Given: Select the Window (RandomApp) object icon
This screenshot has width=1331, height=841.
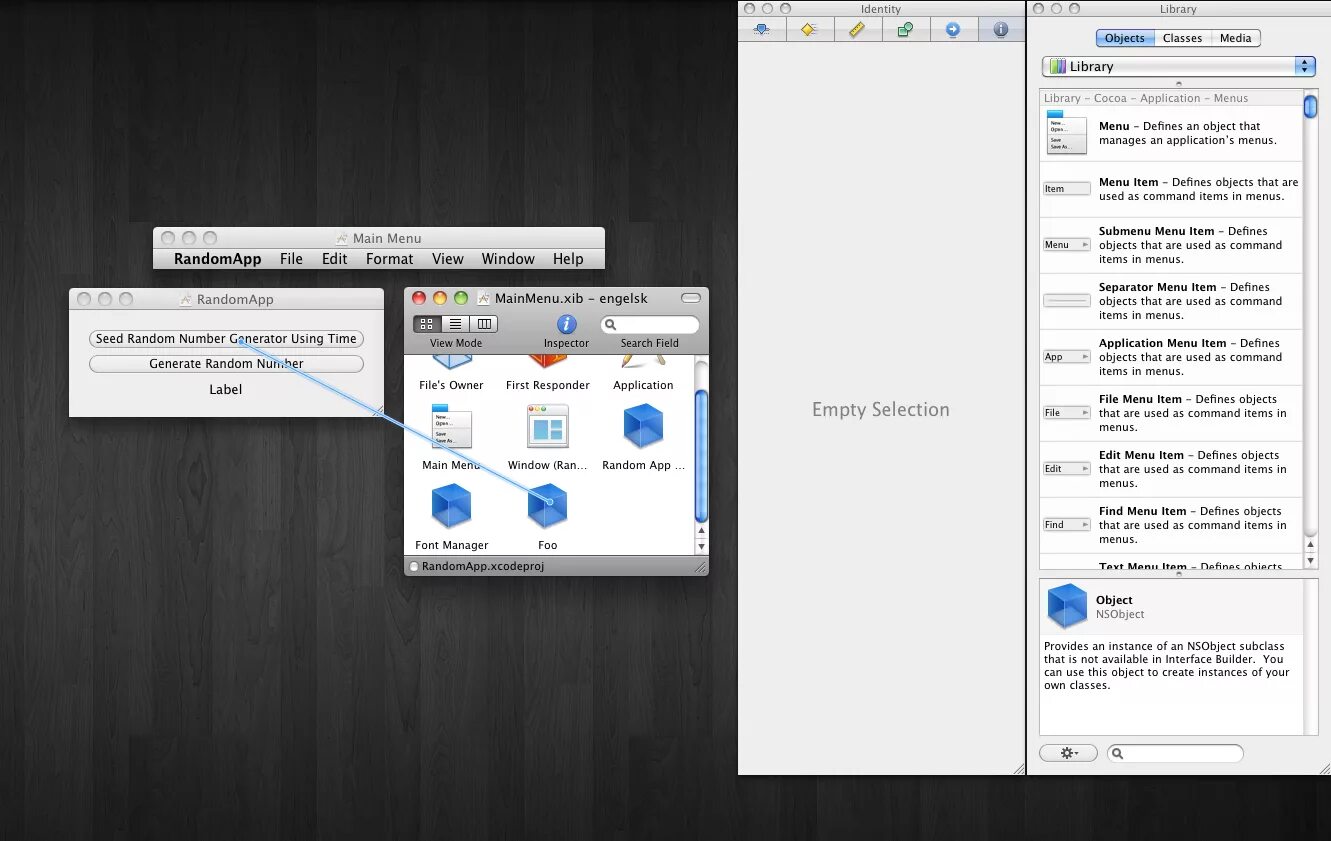Looking at the screenshot, I should [x=547, y=426].
